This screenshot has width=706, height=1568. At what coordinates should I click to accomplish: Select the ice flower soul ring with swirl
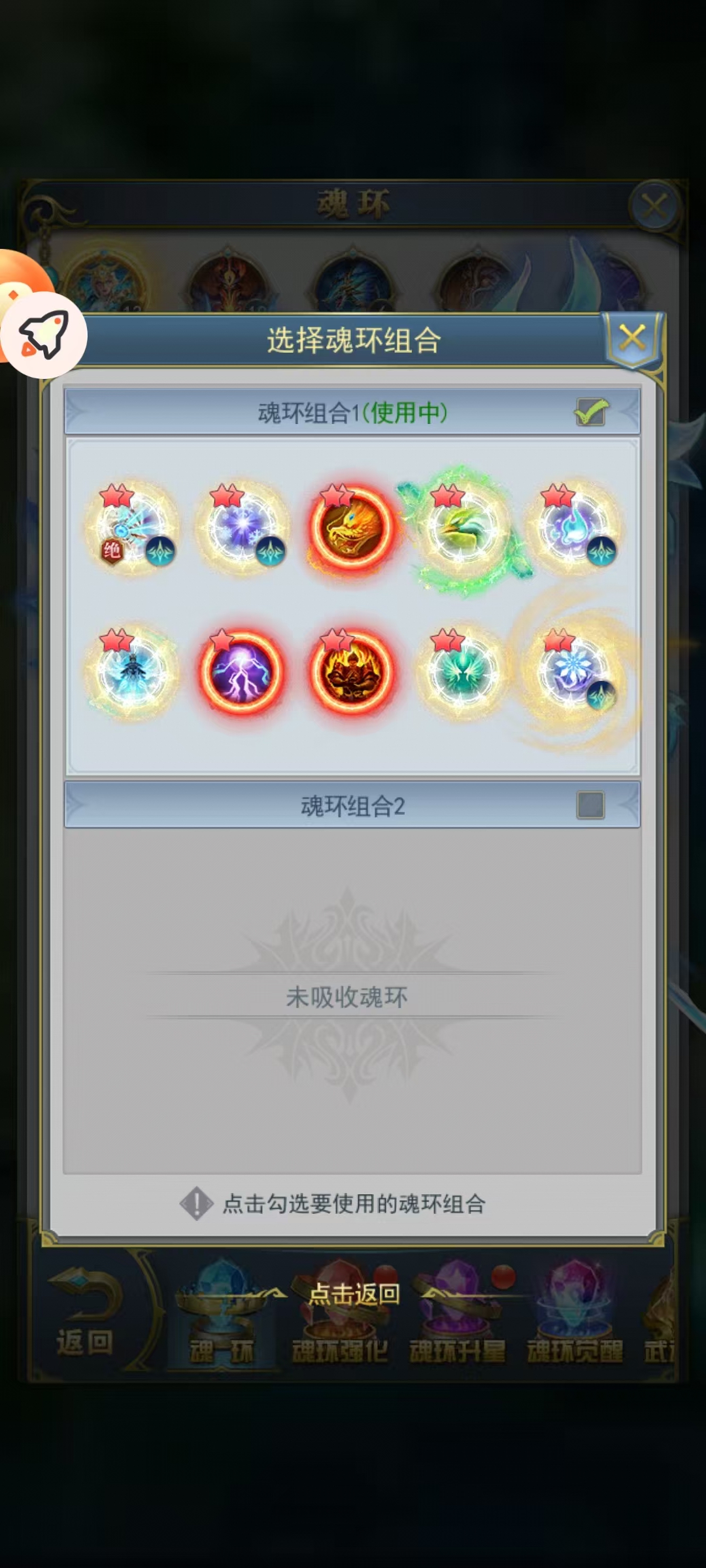coord(574,672)
